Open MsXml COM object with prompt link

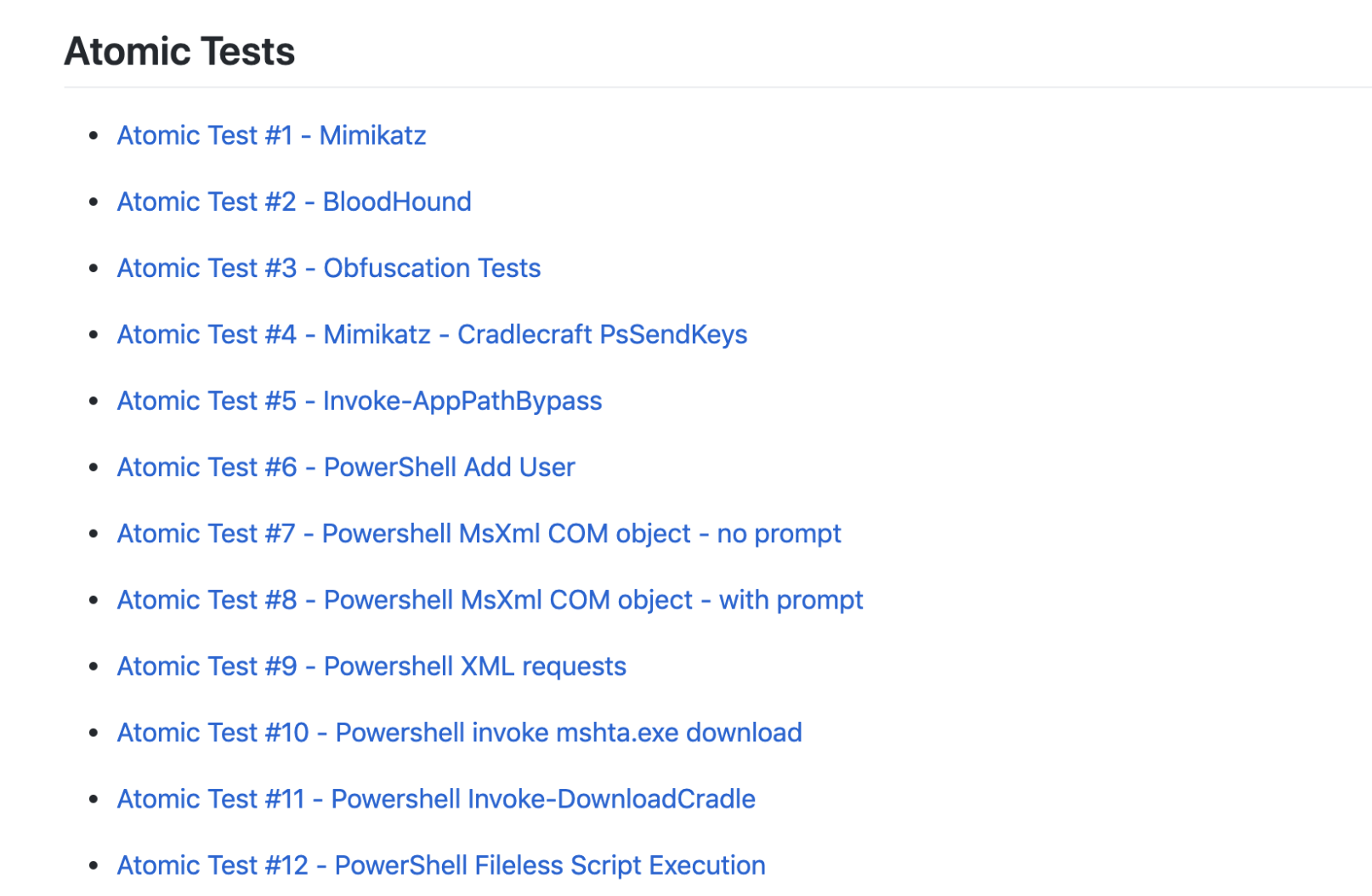click(x=490, y=599)
